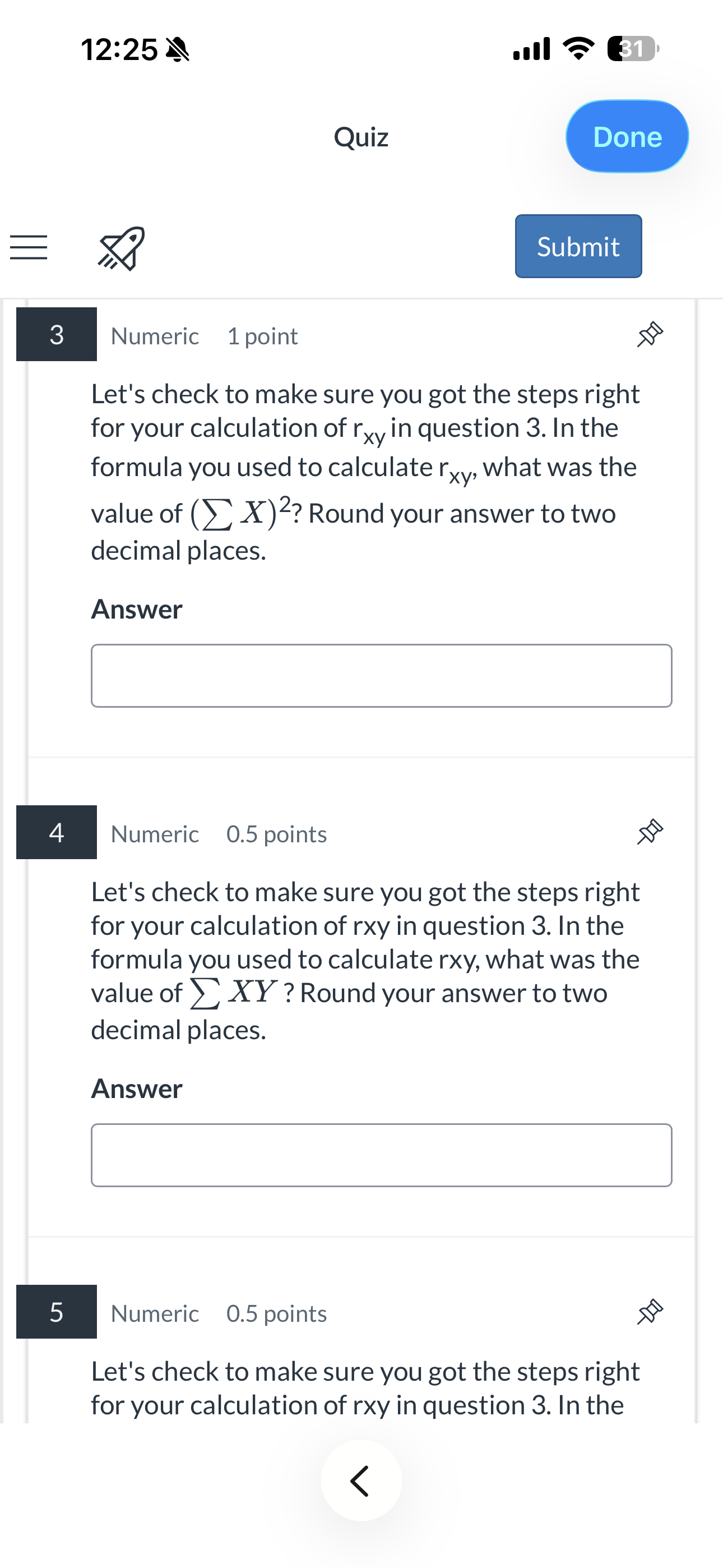Tap the status bar clock showing 12:25
Viewport: 723px width, 1568px height.
[x=119, y=49]
